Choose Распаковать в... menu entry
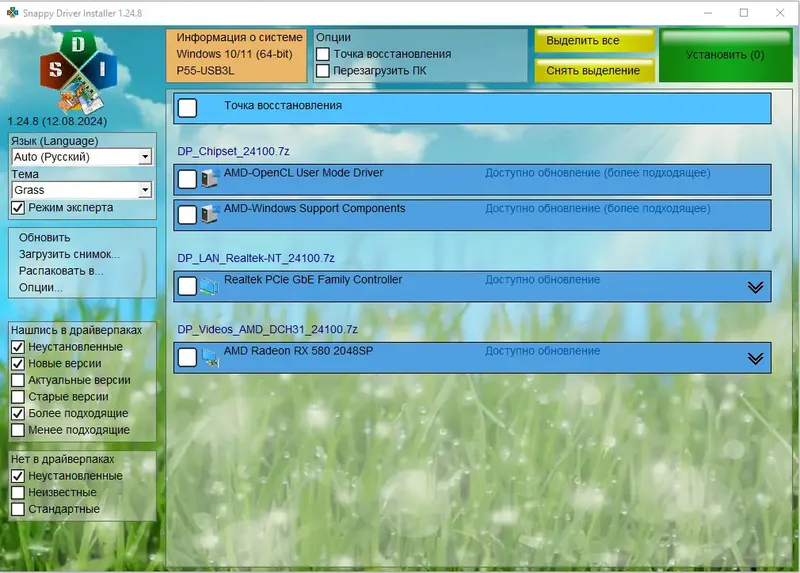The width and height of the screenshot is (800, 573). point(61,271)
